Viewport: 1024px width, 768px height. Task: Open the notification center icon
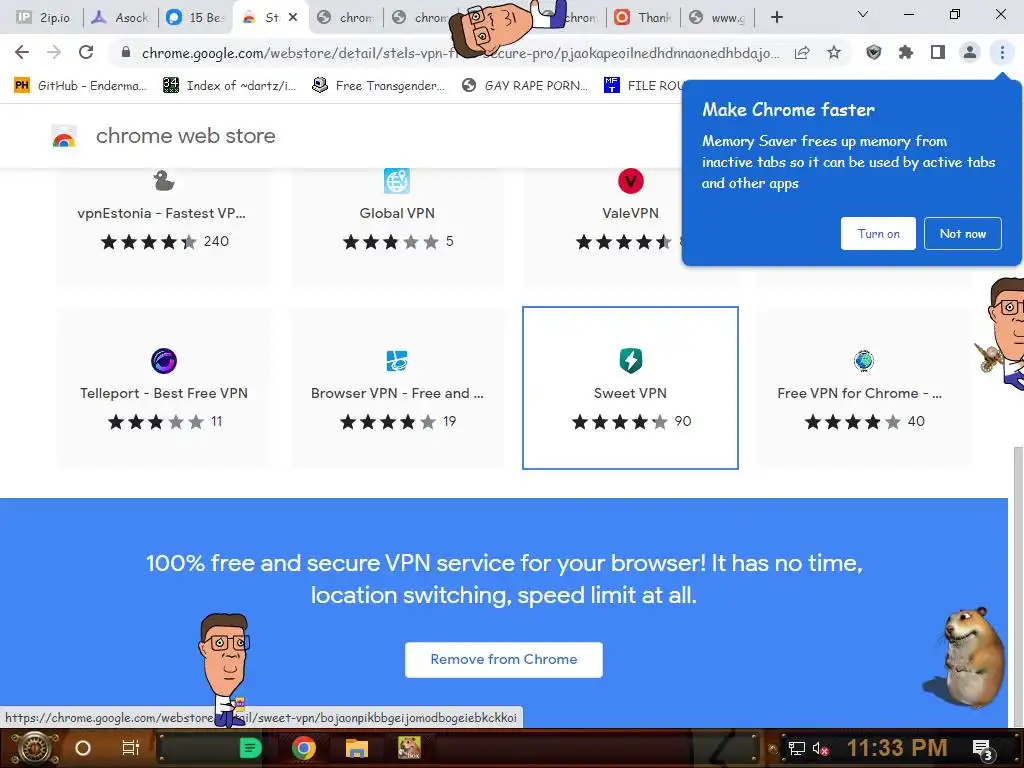coord(982,750)
